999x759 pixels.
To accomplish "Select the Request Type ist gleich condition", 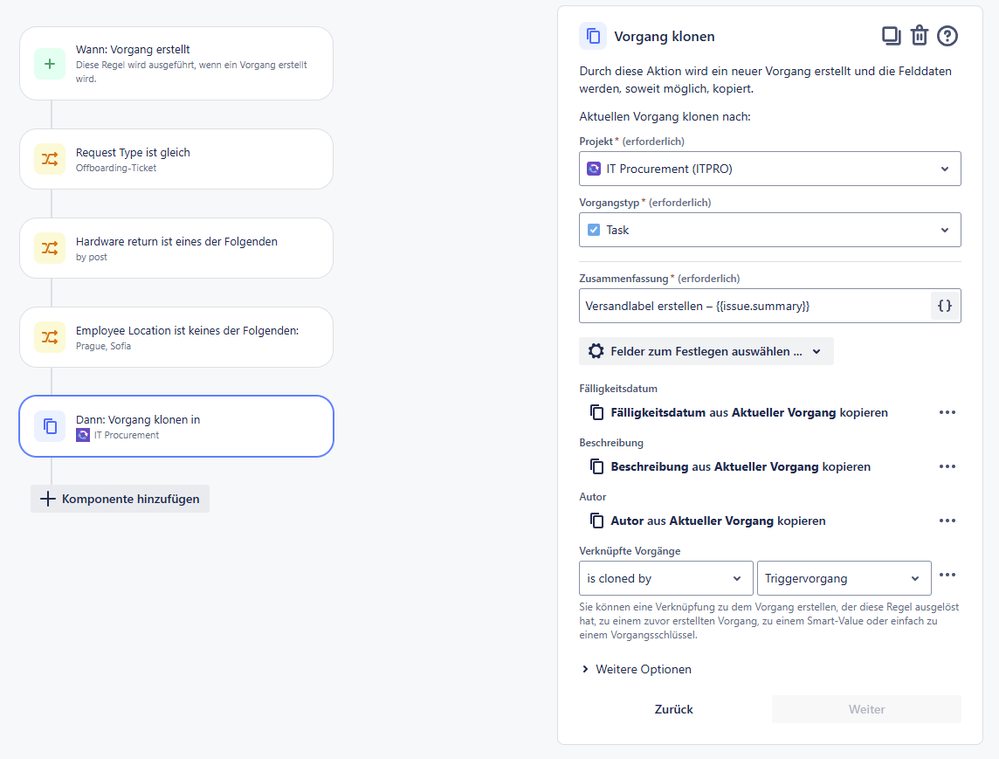I will tap(176, 159).
